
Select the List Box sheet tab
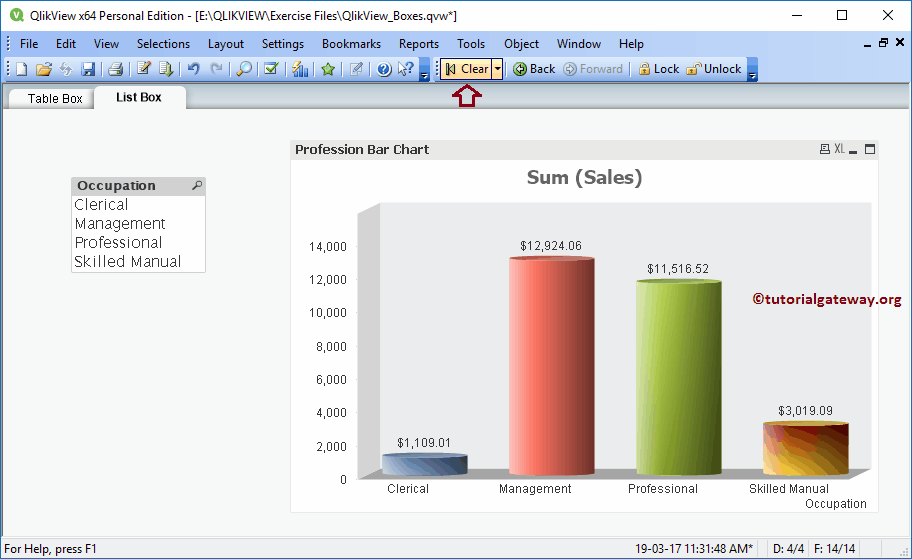pos(139,97)
